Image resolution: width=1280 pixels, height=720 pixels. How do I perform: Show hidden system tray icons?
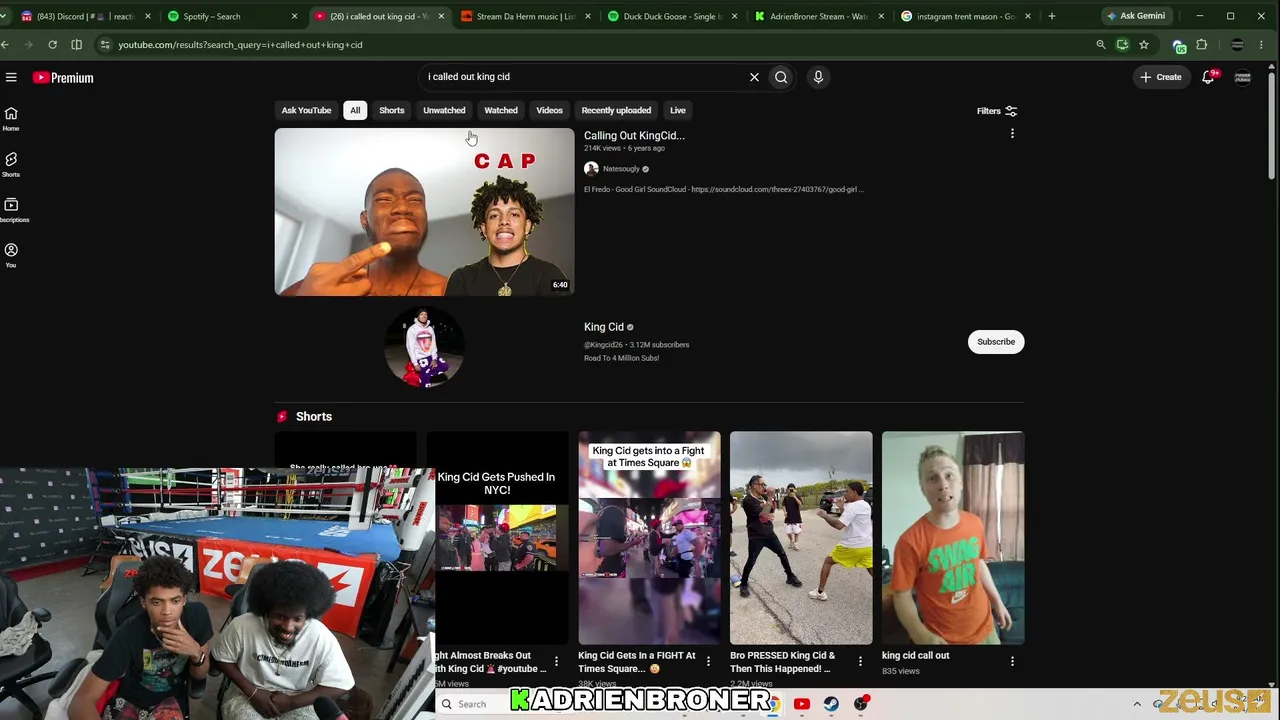pyautogui.click(x=1137, y=704)
